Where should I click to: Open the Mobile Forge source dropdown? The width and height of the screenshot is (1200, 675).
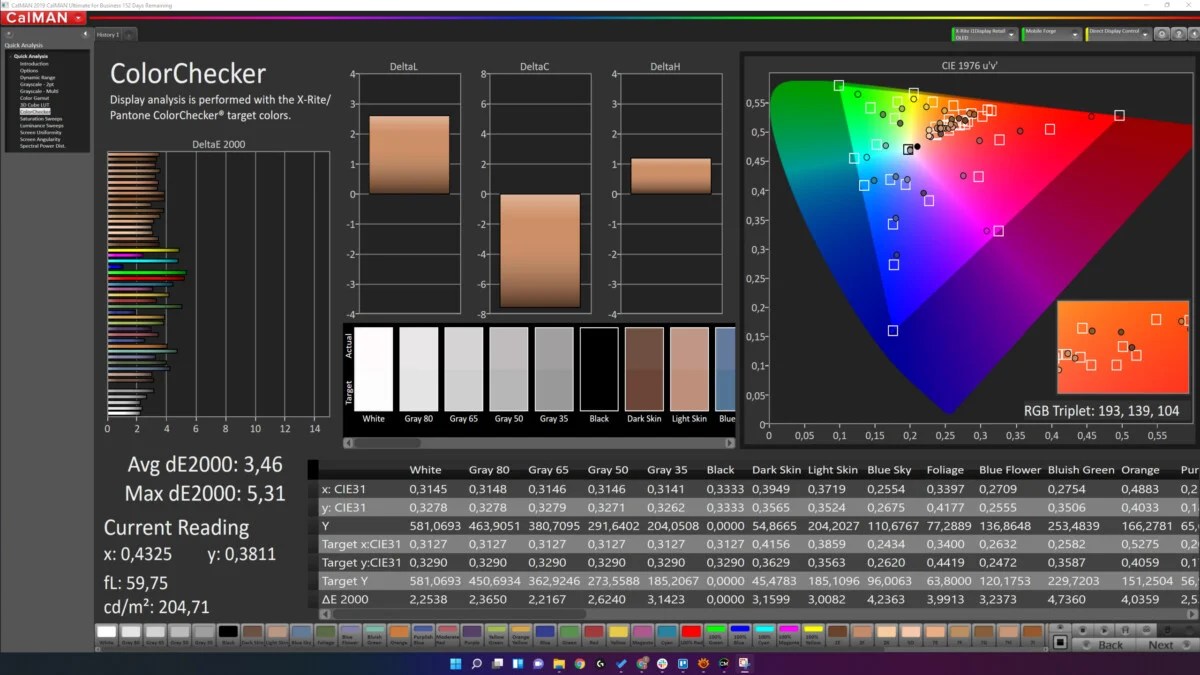pos(1052,34)
